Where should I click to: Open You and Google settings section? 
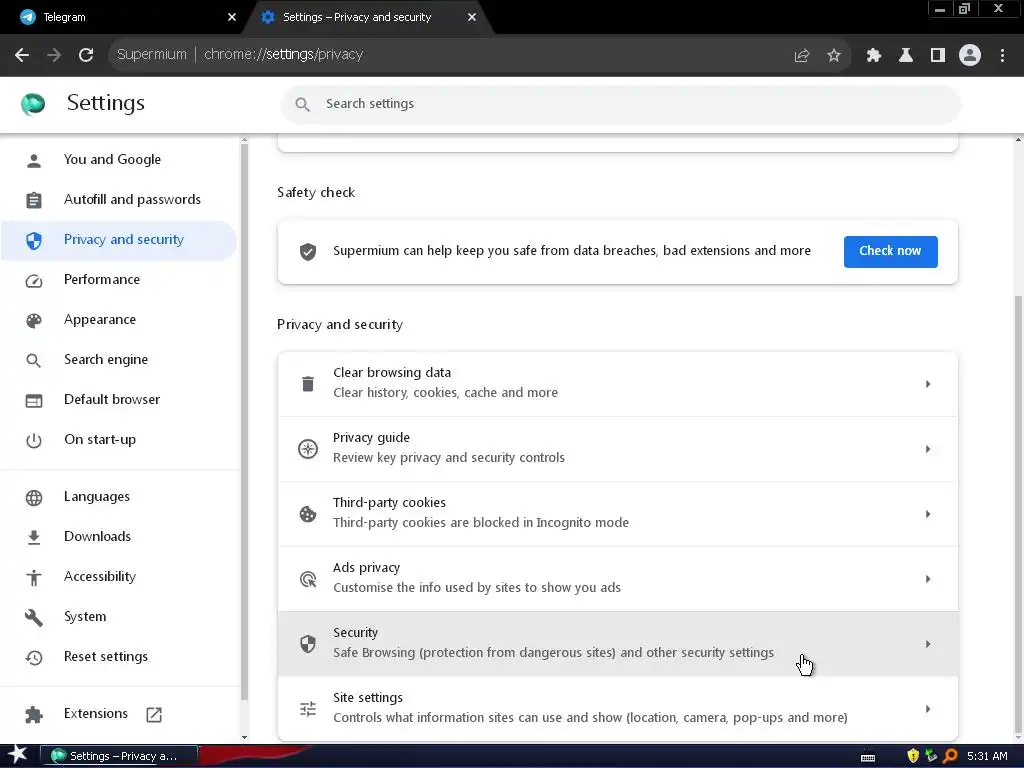119,160
